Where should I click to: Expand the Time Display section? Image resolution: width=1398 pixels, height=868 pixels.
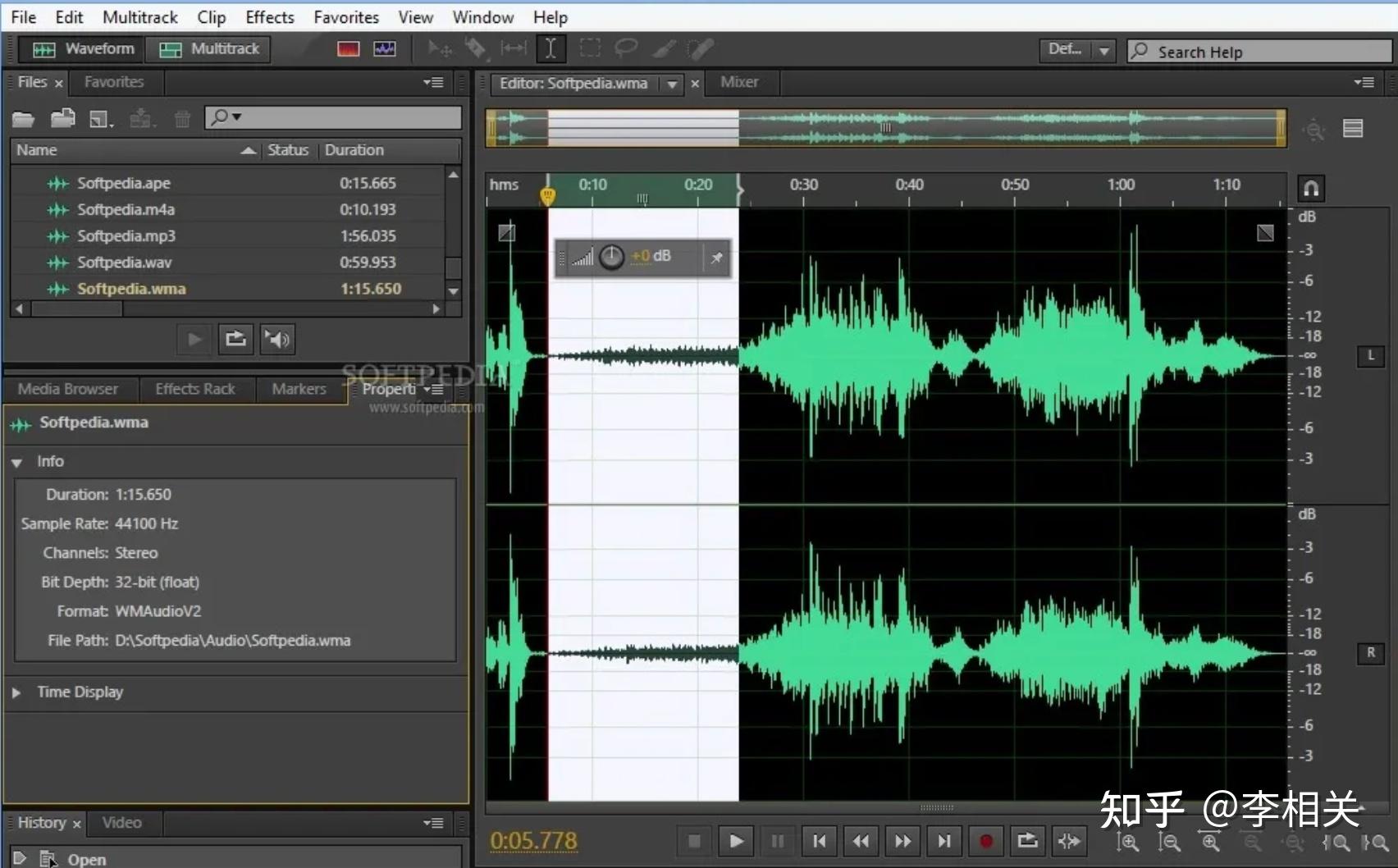click(x=16, y=692)
